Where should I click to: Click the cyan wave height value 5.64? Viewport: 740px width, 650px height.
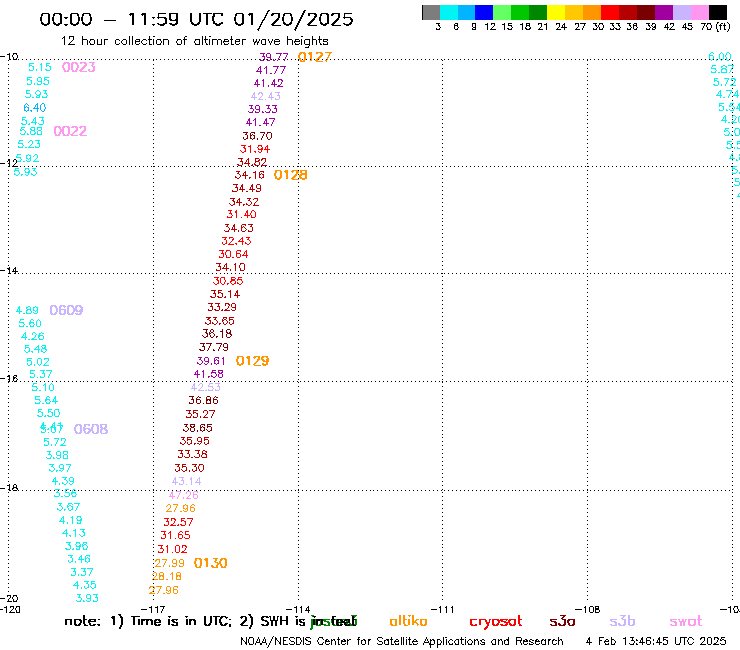[x=46, y=400]
